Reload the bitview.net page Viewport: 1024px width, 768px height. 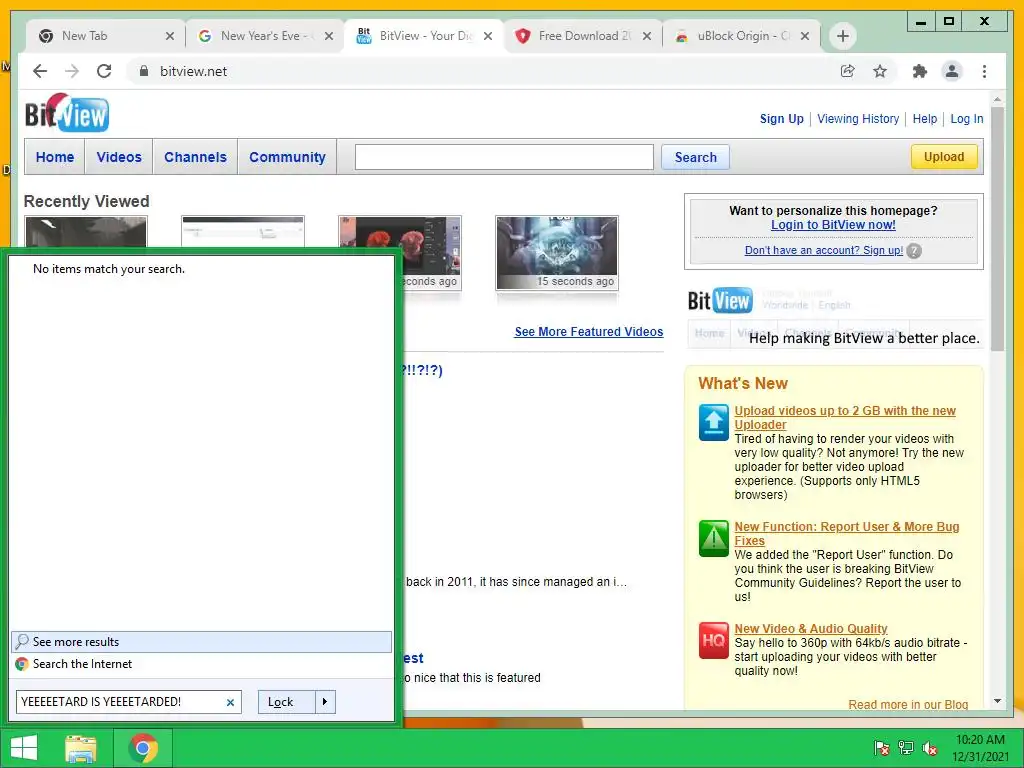[104, 71]
